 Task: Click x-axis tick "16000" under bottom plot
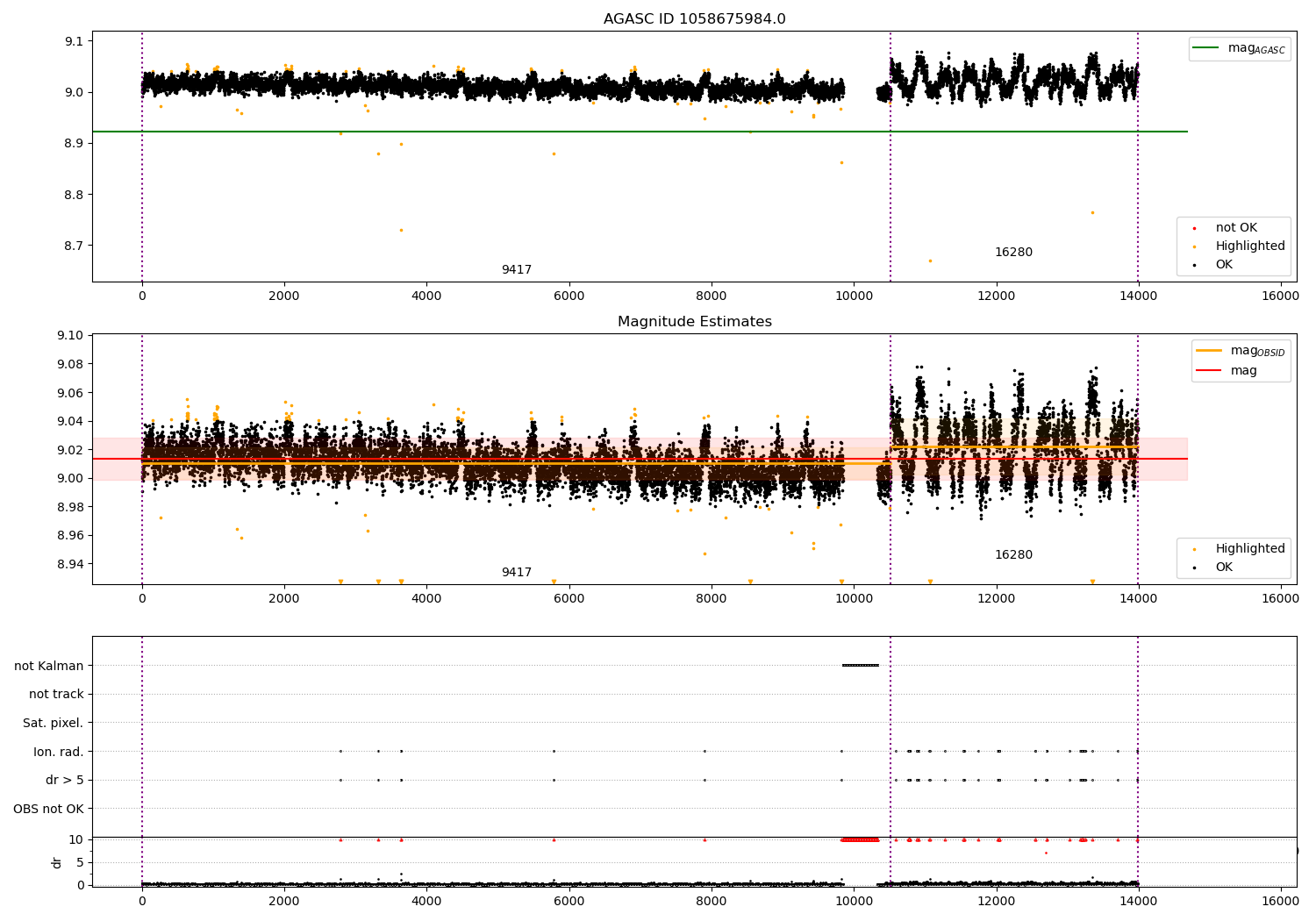pyautogui.click(x=1280, y=902)
